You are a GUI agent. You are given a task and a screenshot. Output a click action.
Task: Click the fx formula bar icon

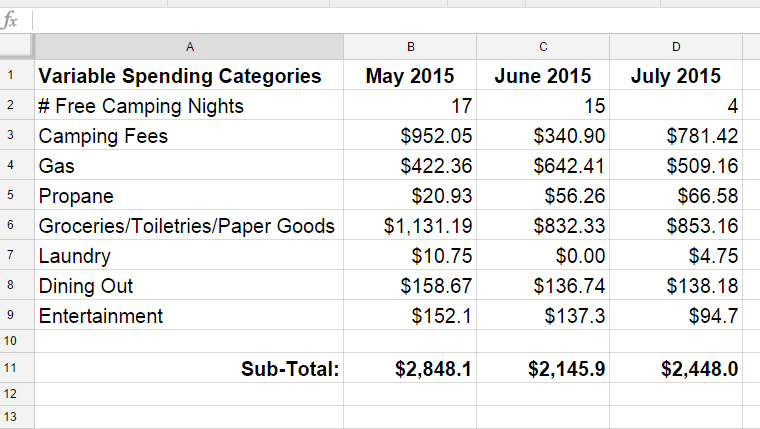[10, 20]
